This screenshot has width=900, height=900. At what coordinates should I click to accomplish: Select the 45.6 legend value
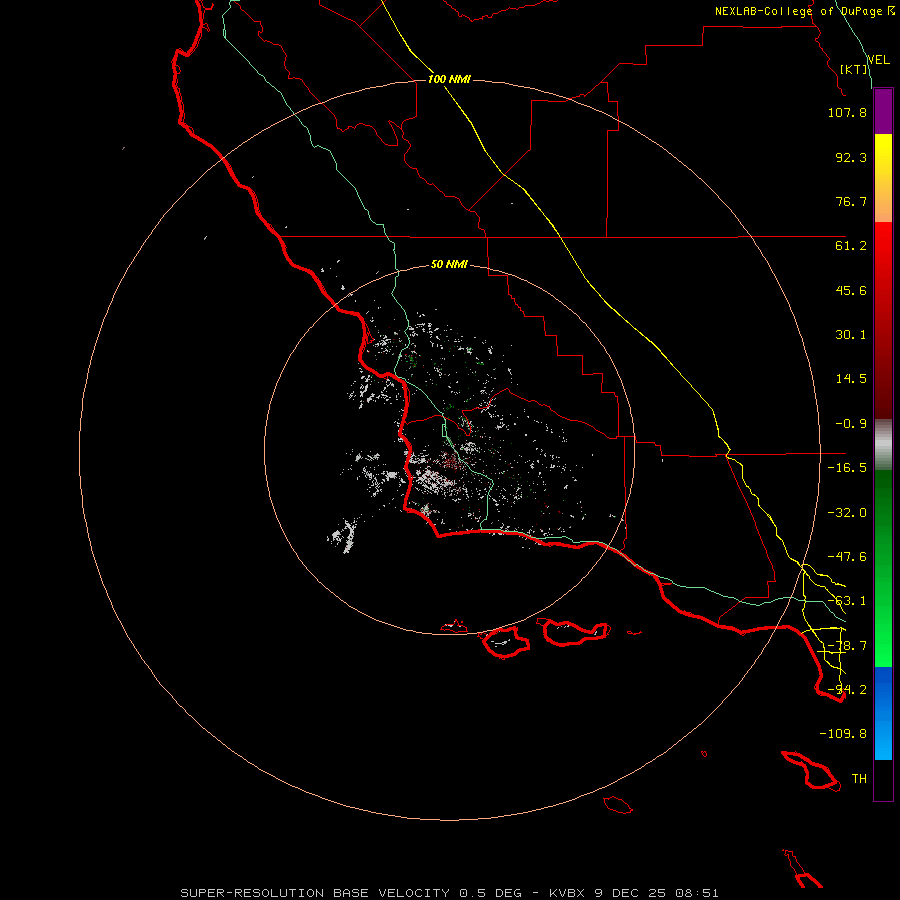pyautogui.click(x=851, y=290)
